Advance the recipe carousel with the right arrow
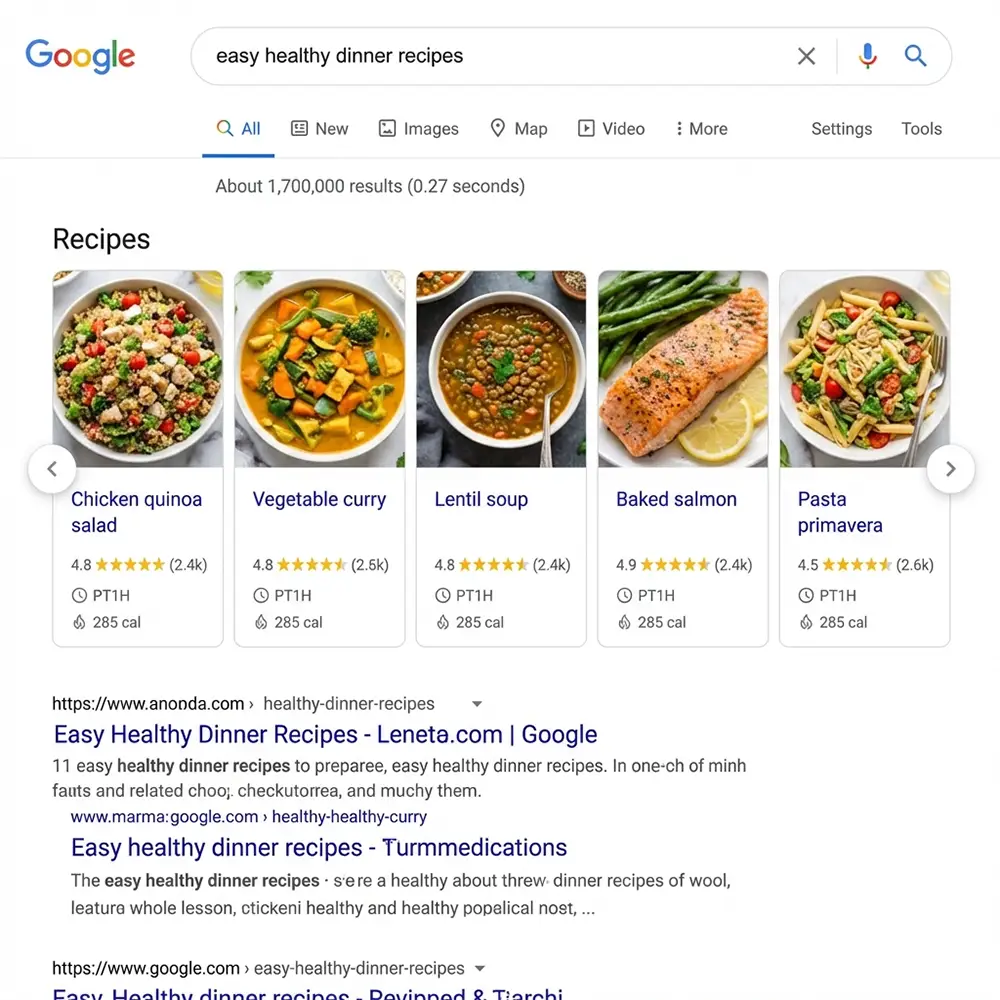 [x=950, y=468]
